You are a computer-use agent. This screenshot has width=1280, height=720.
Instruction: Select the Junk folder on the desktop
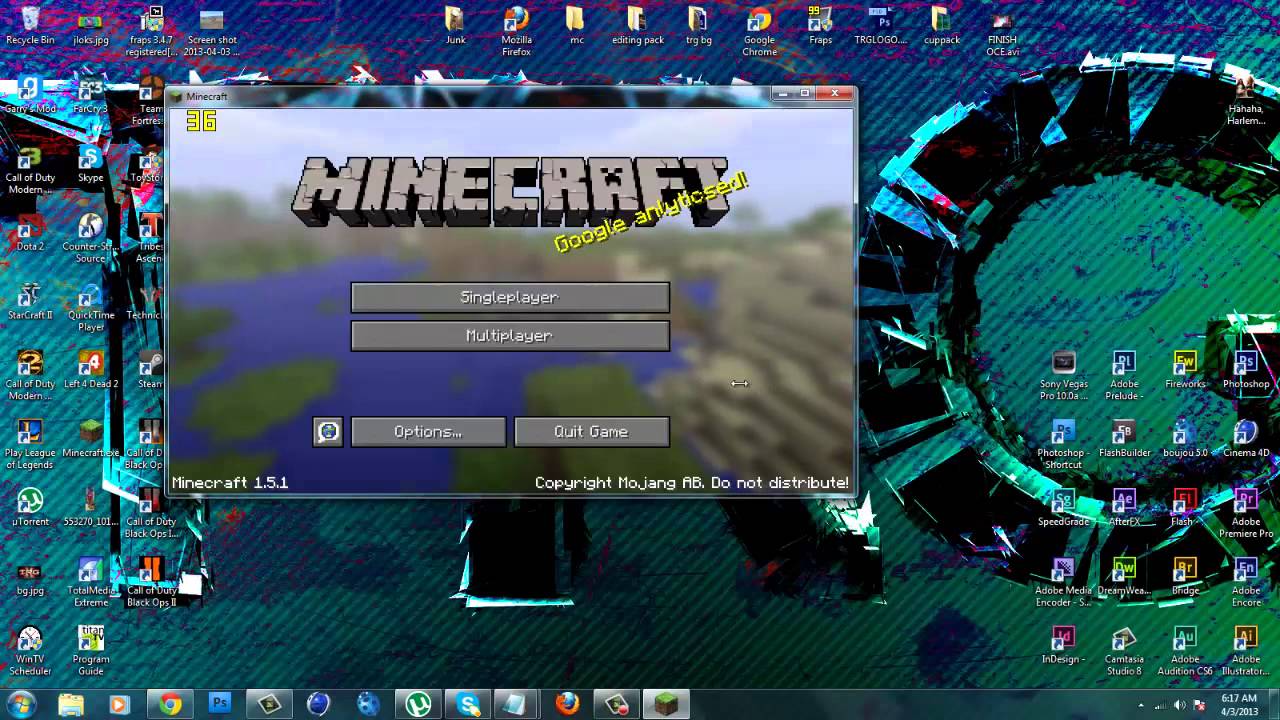click(x=455, y=26)
